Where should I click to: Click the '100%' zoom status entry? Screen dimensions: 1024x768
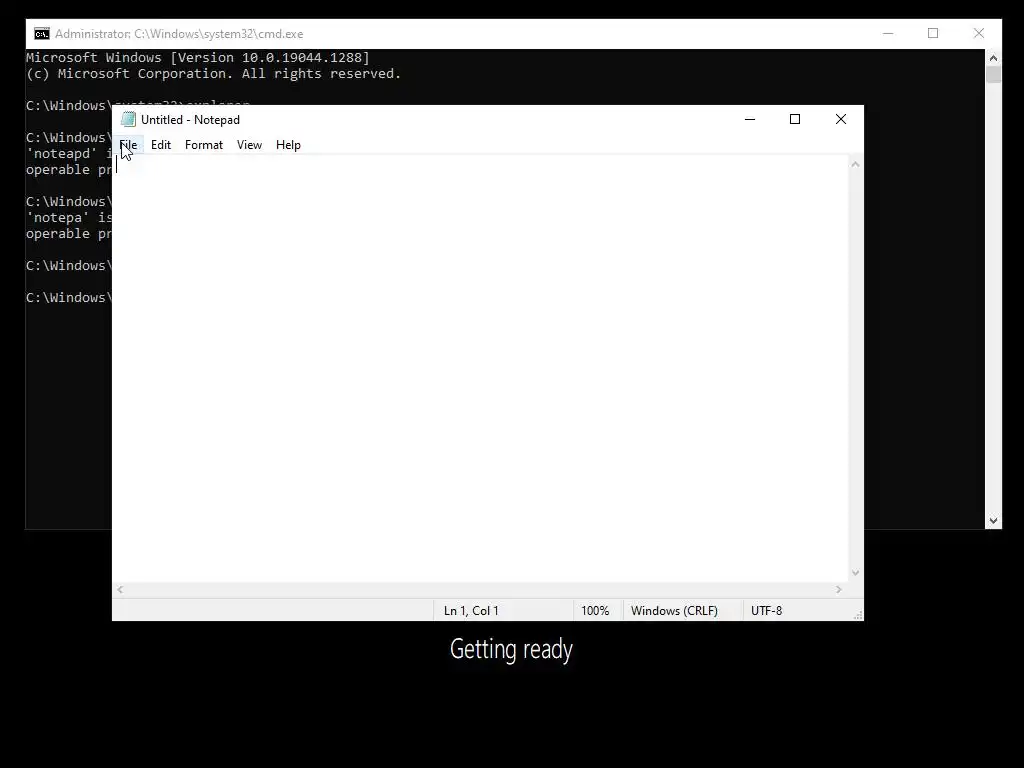[x=595, y=611]
